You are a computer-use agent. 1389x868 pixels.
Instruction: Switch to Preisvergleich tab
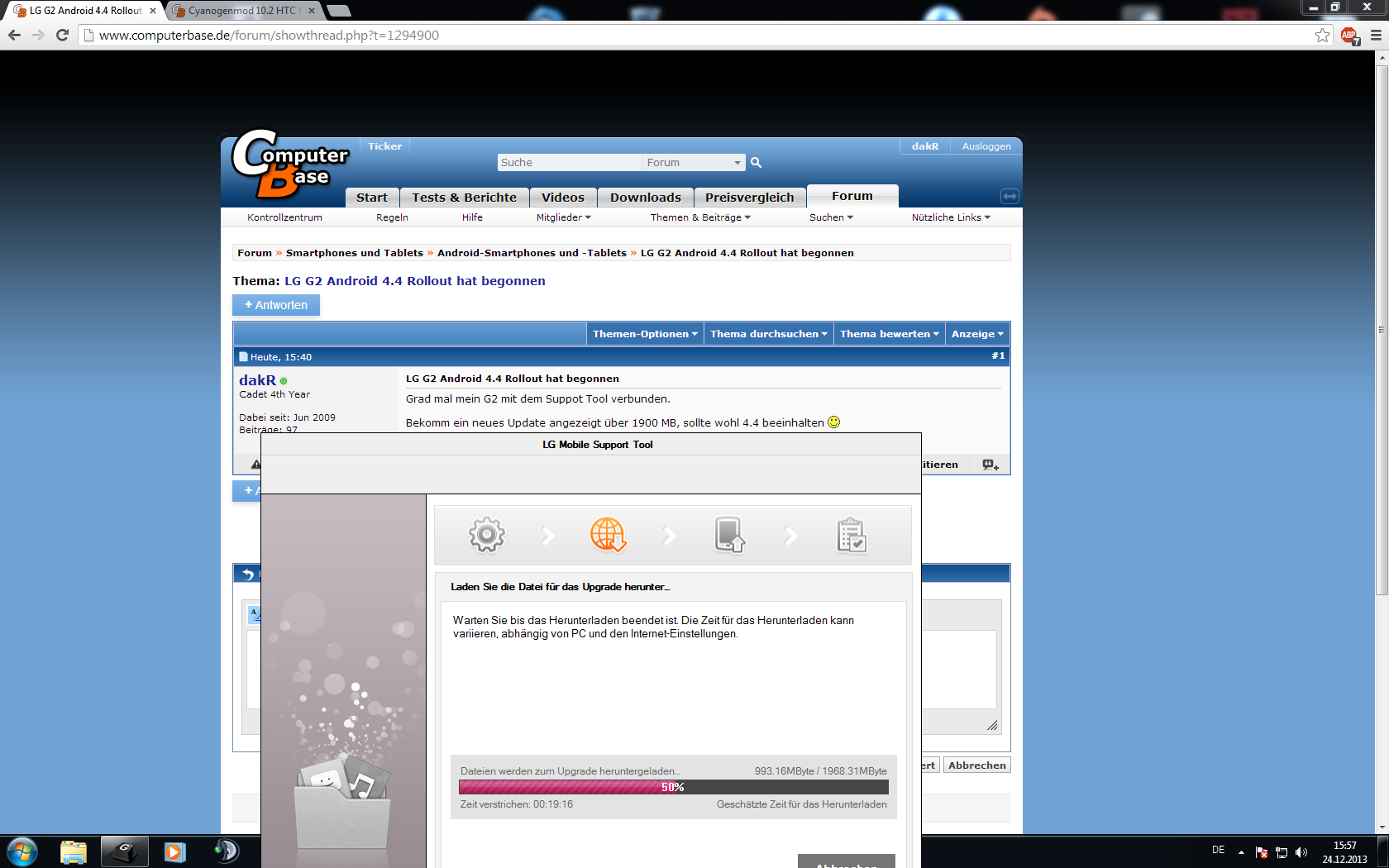750,198
